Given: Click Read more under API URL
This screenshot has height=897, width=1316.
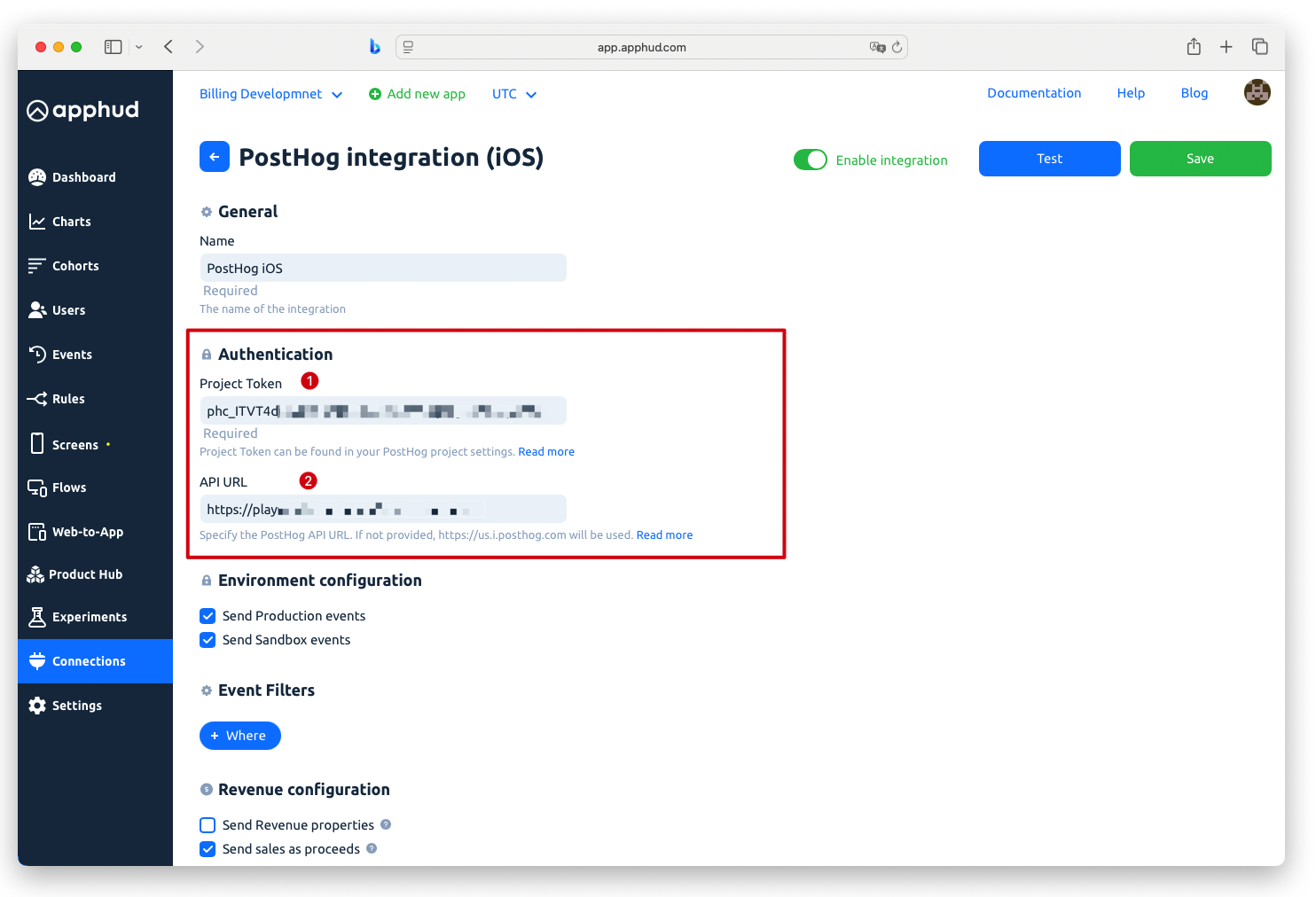Looking at the screenshot, I should tap(664, 535).
